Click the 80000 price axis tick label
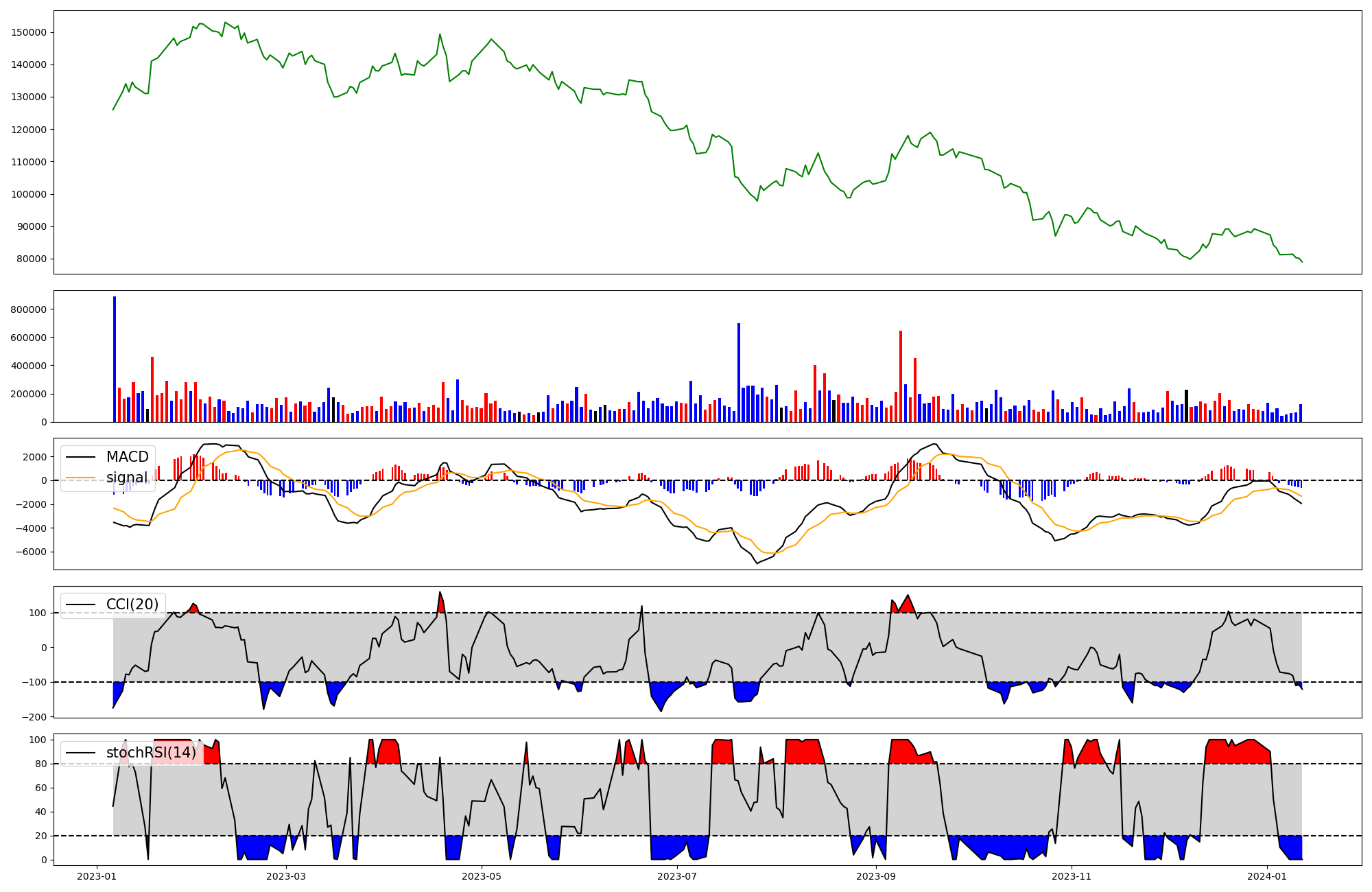This screenshot has height=892, width=1372. click(x=32, y=259)
